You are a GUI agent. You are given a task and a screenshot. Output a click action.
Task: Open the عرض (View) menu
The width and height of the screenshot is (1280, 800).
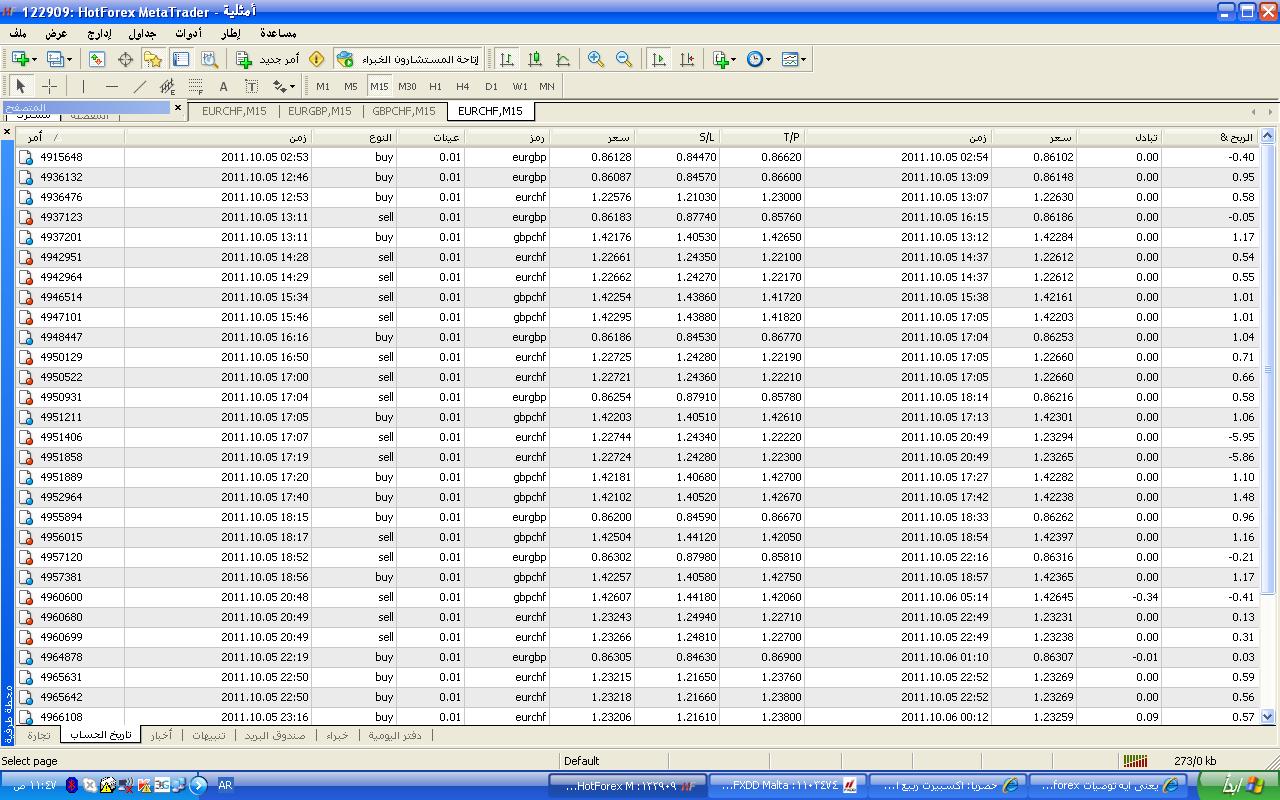coord(56,34)
